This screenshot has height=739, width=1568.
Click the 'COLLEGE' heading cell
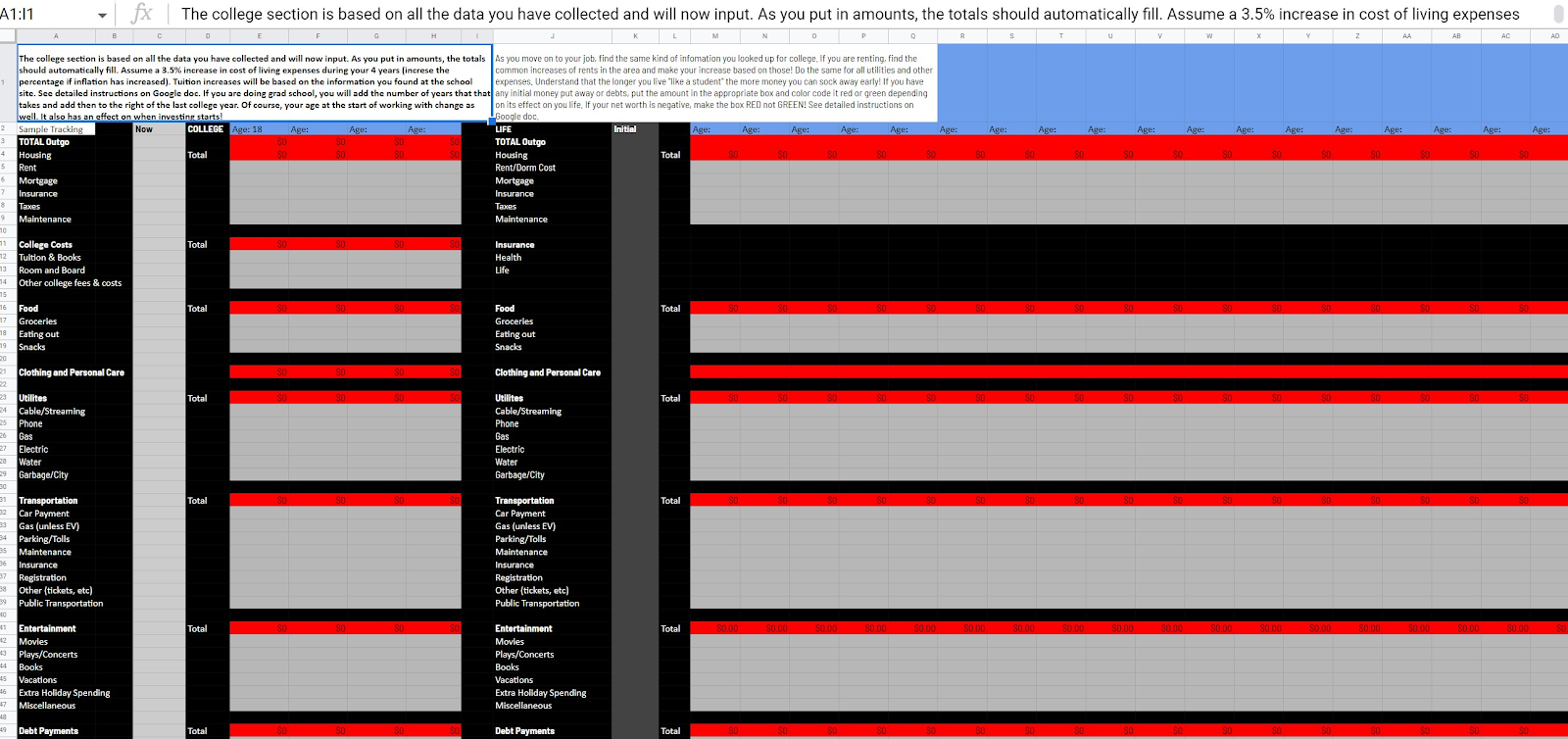(207, 129)
